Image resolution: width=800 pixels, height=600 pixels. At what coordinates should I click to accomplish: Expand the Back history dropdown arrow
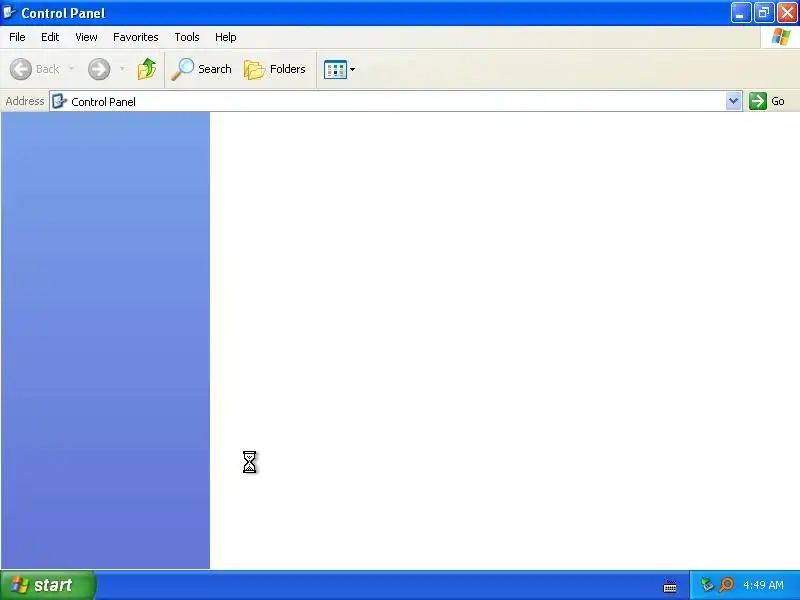pyautogui.click(x=71, y=69)
